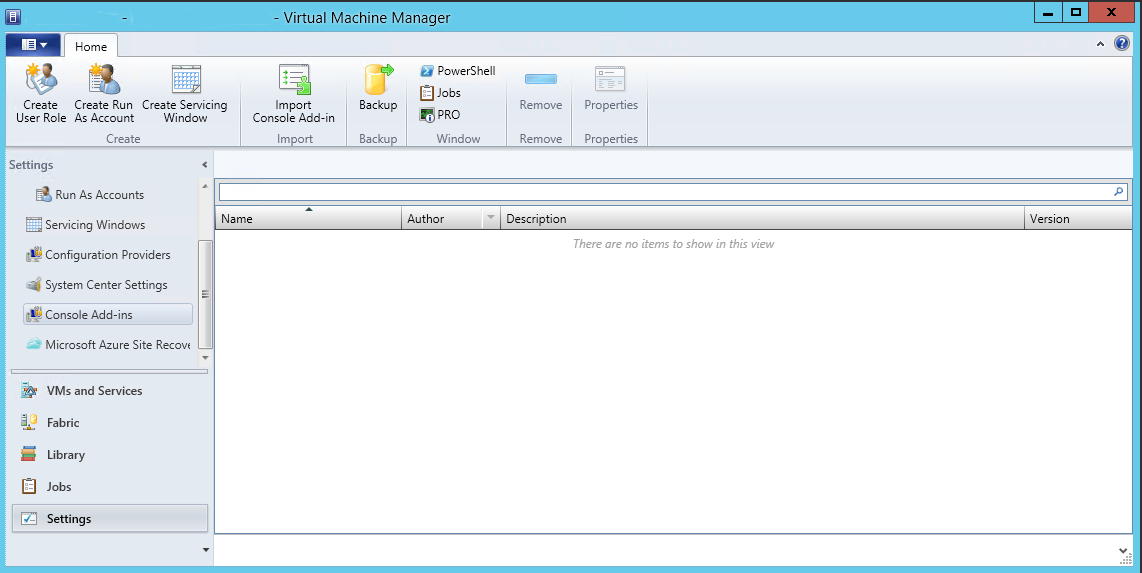1142x573 pixels.
Task: Switch to the Jobs workspace
Action: point(109,486)
